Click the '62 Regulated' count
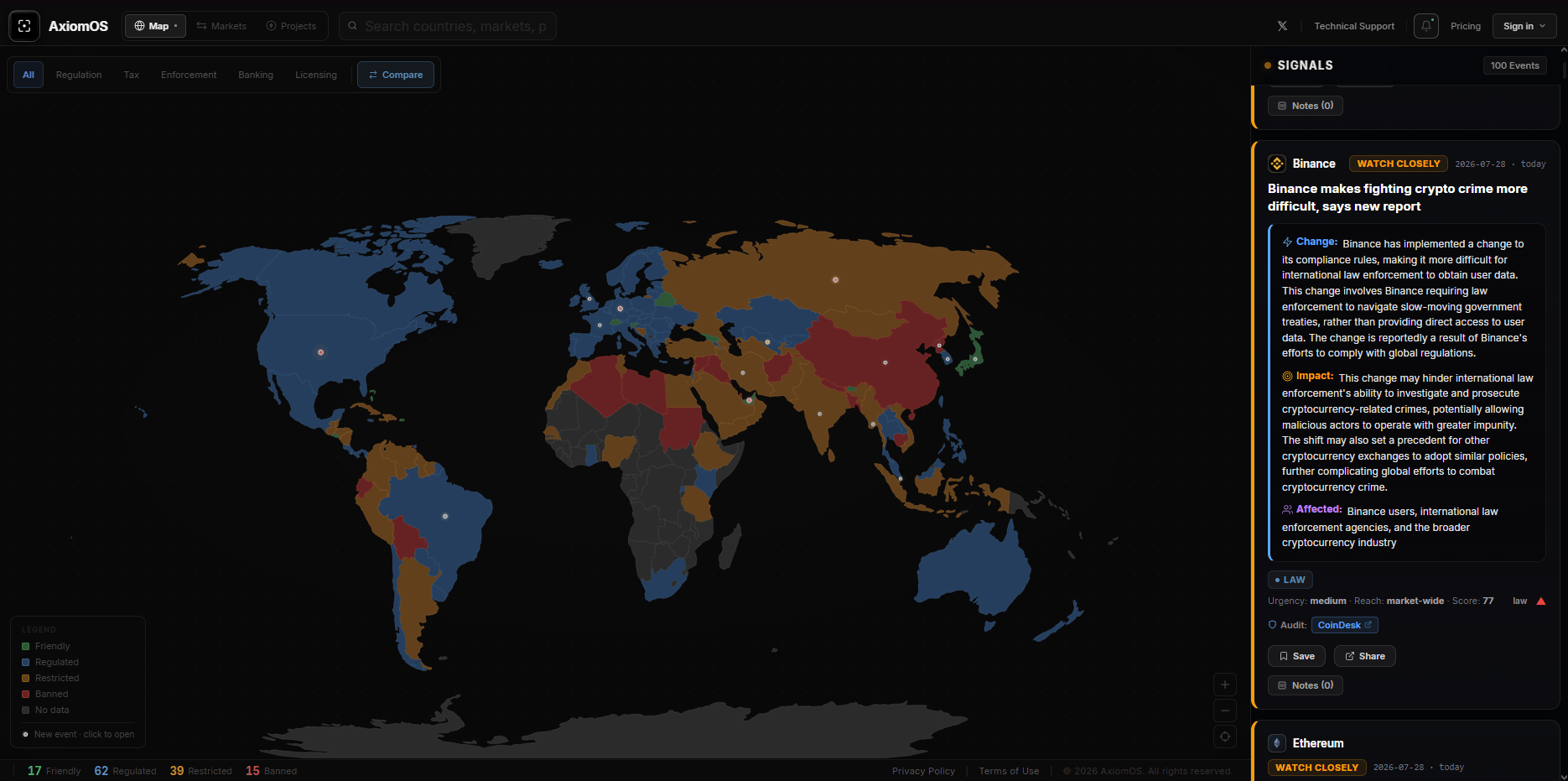The width and height of the screenshot is (1568, 781). pos(125,771)
